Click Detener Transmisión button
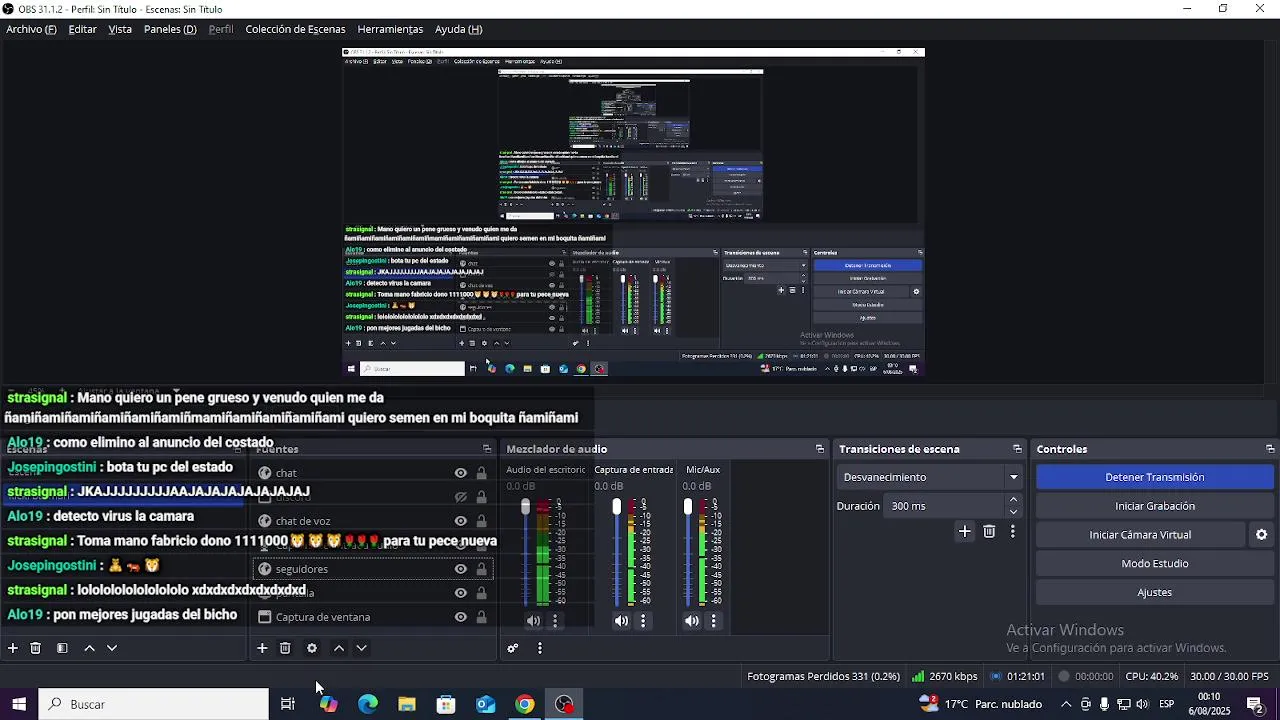 coord(1154,477)
